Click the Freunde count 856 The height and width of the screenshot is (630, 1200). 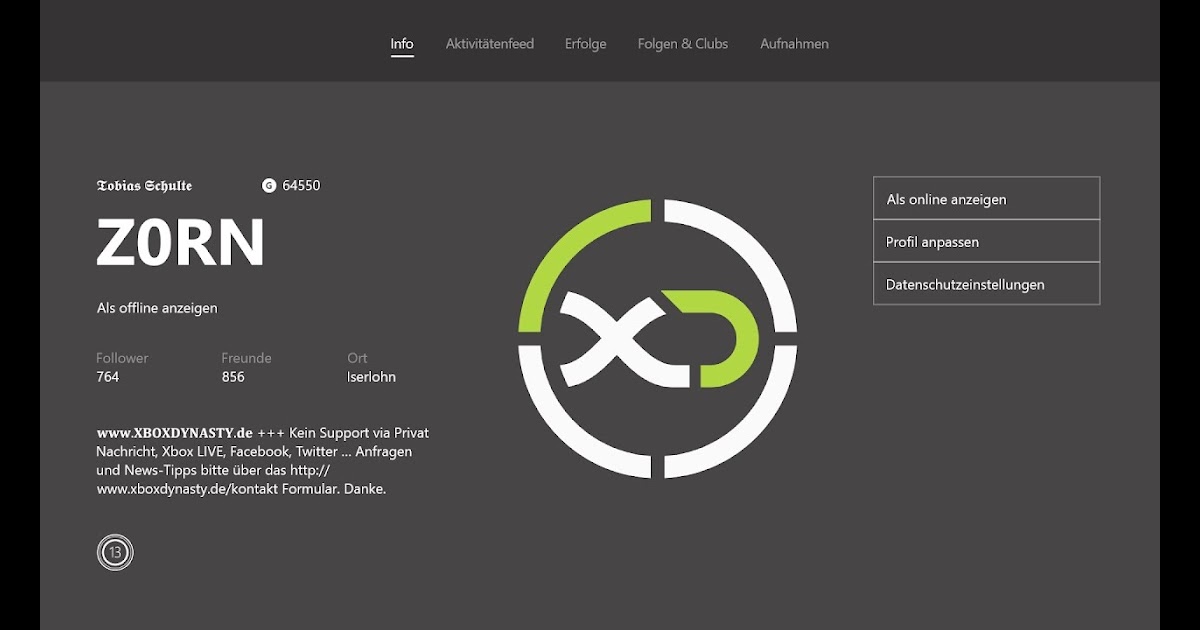233,377
